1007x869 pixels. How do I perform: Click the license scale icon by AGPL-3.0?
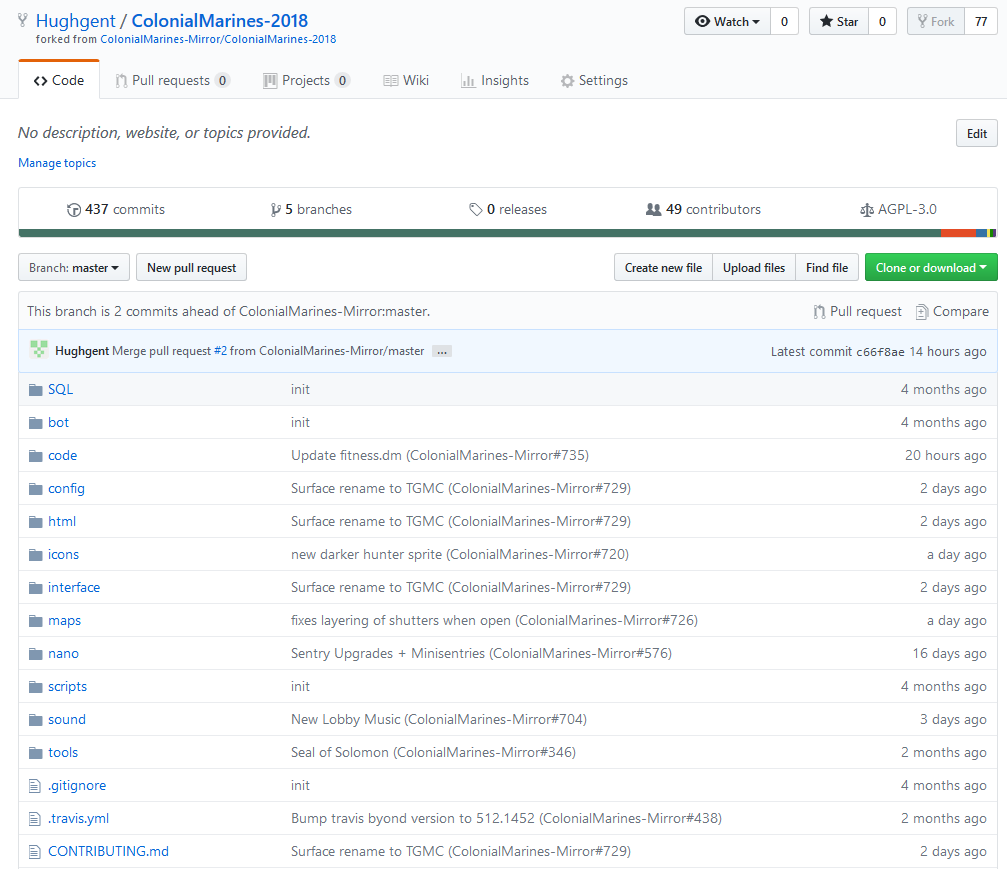pos(866,210)
